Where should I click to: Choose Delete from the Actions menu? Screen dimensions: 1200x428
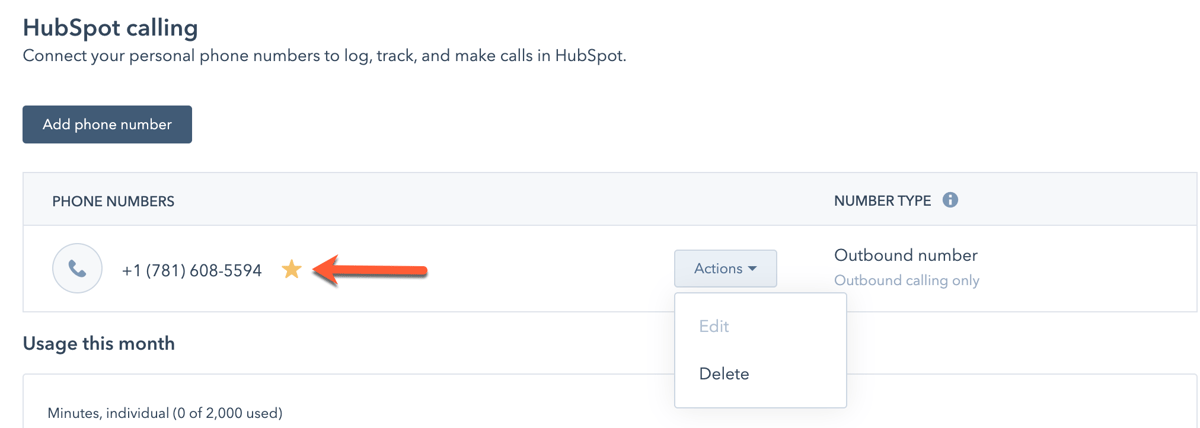coord(724,374)
